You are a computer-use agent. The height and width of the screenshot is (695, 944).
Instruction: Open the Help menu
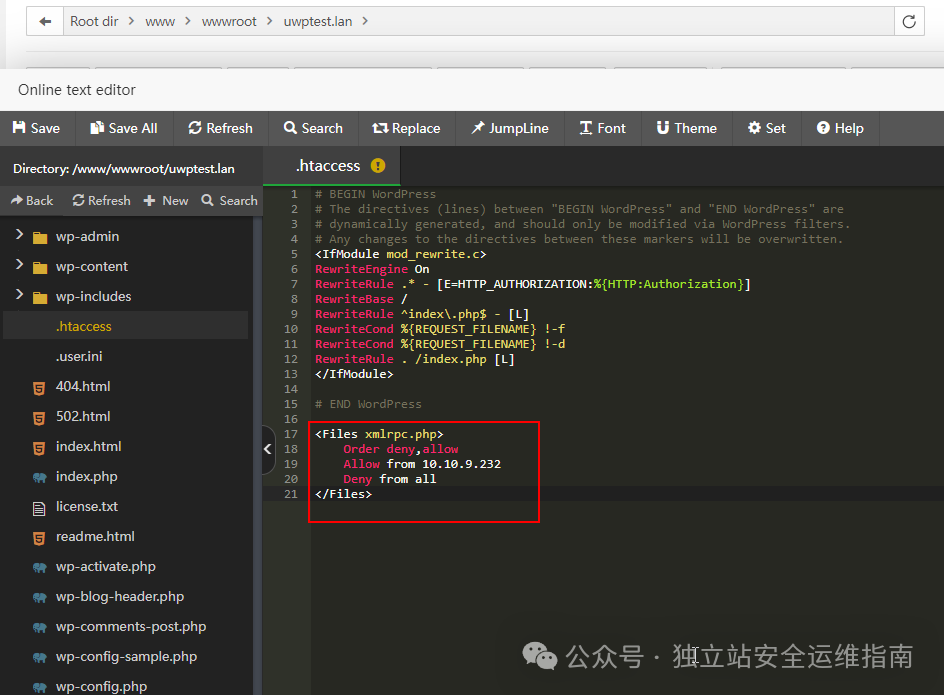(840, 128)
